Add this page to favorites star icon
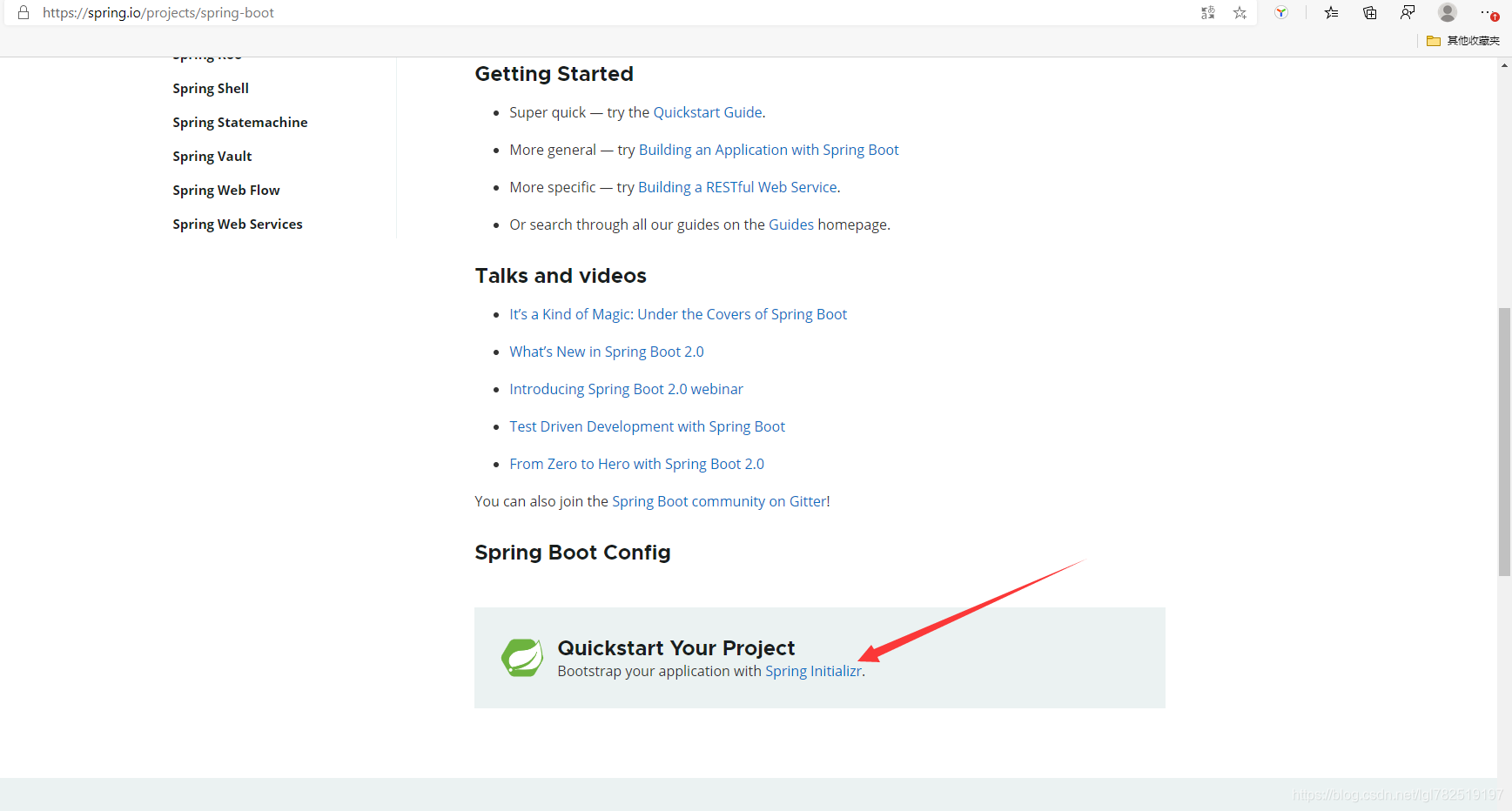This screenshot has height=811, width=1512. pyautogui.click(x=1240, y=13)
